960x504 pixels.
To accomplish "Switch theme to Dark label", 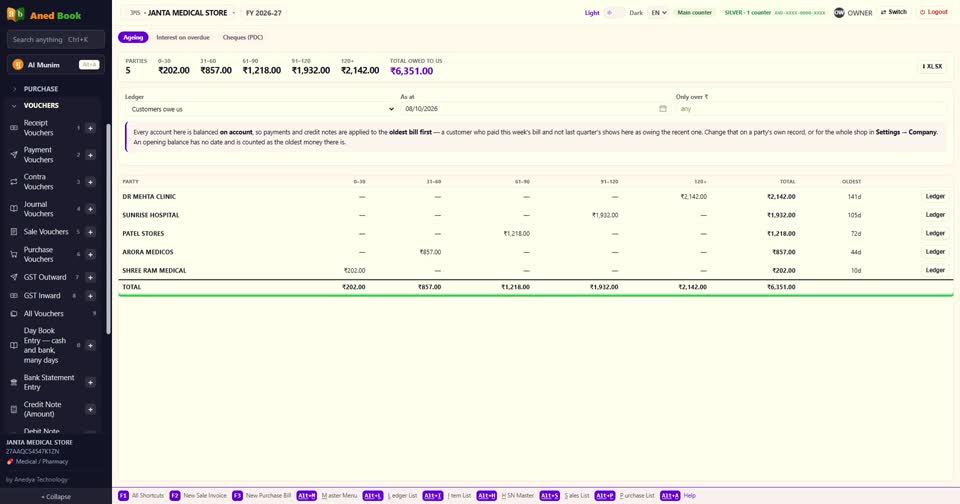I will coord(636,13).
